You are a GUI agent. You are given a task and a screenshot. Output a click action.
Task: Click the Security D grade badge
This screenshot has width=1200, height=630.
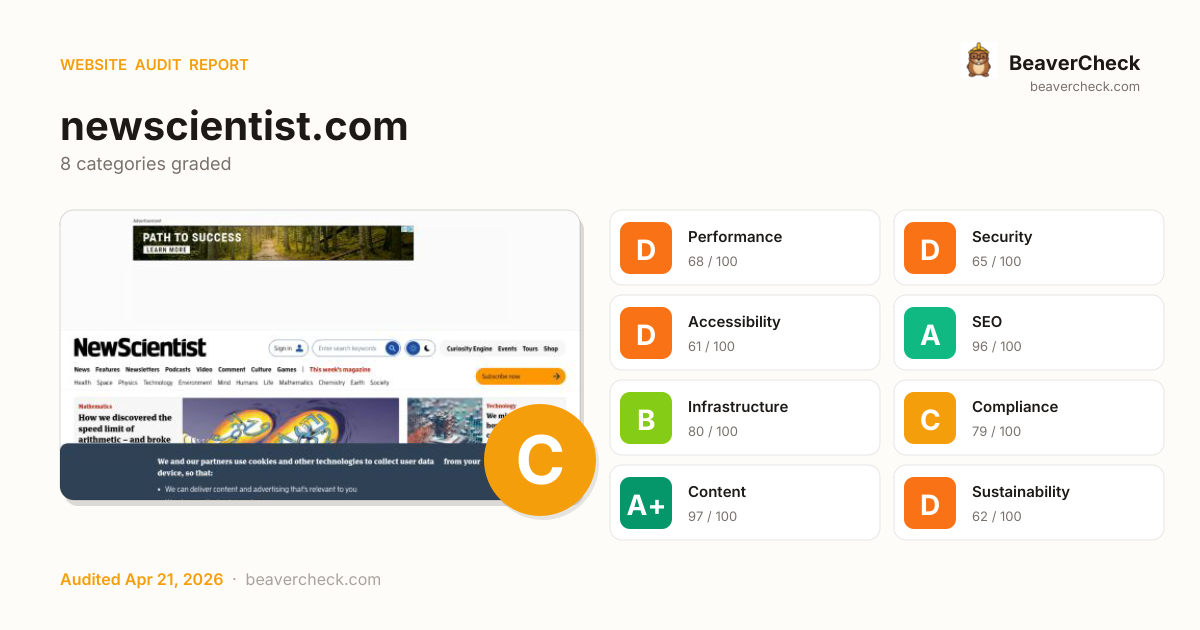(929, 248)
